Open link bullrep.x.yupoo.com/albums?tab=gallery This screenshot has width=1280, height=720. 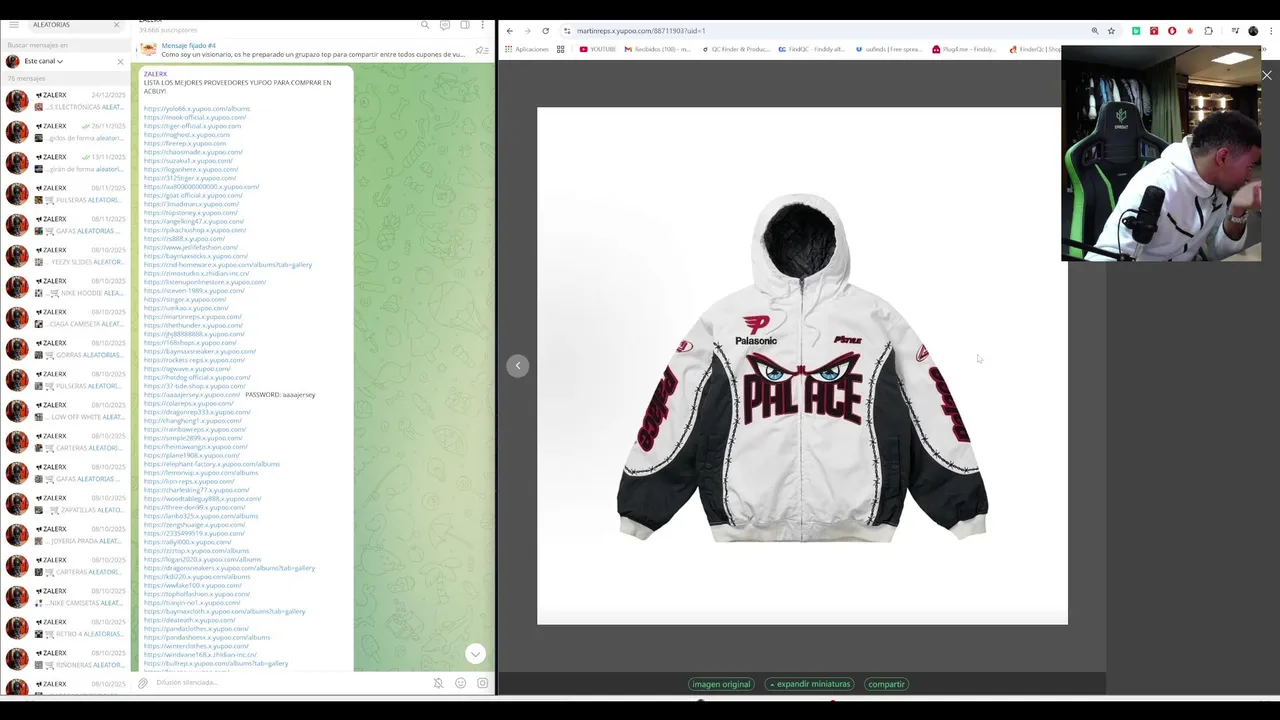point(215,663)
